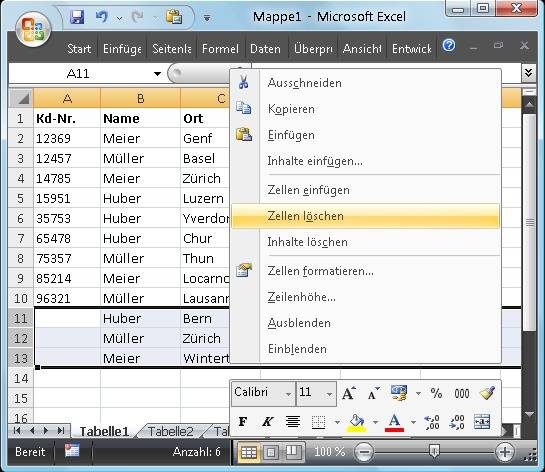This screenshot has height=472, width=545.
Task: Apply percent style in mini toolbar
Action: (x=436, y=393)
